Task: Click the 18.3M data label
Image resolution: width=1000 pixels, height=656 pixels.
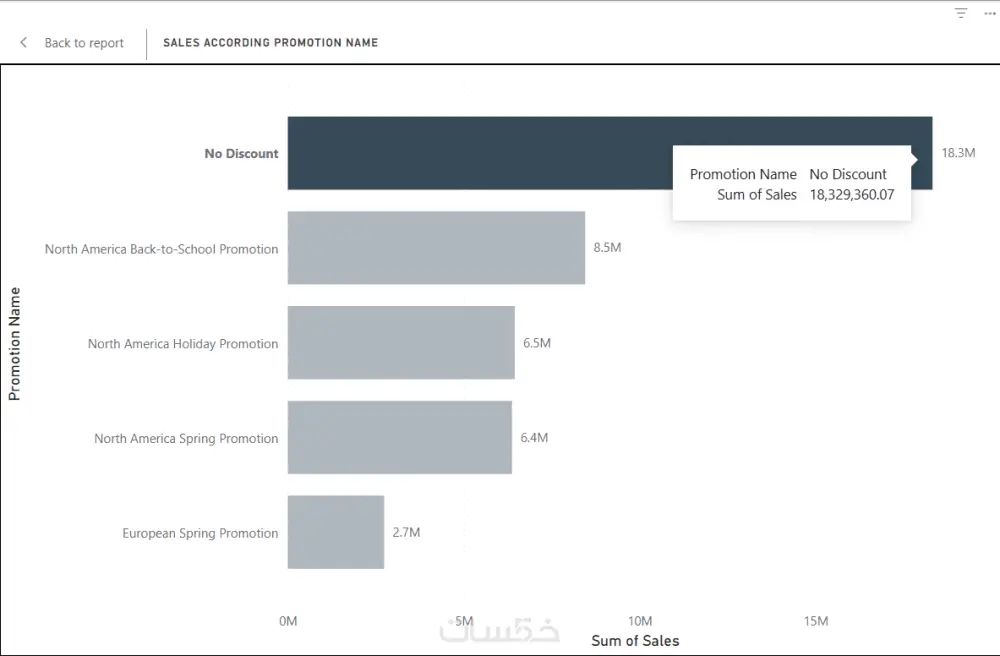Action: (x=959, y=153)
